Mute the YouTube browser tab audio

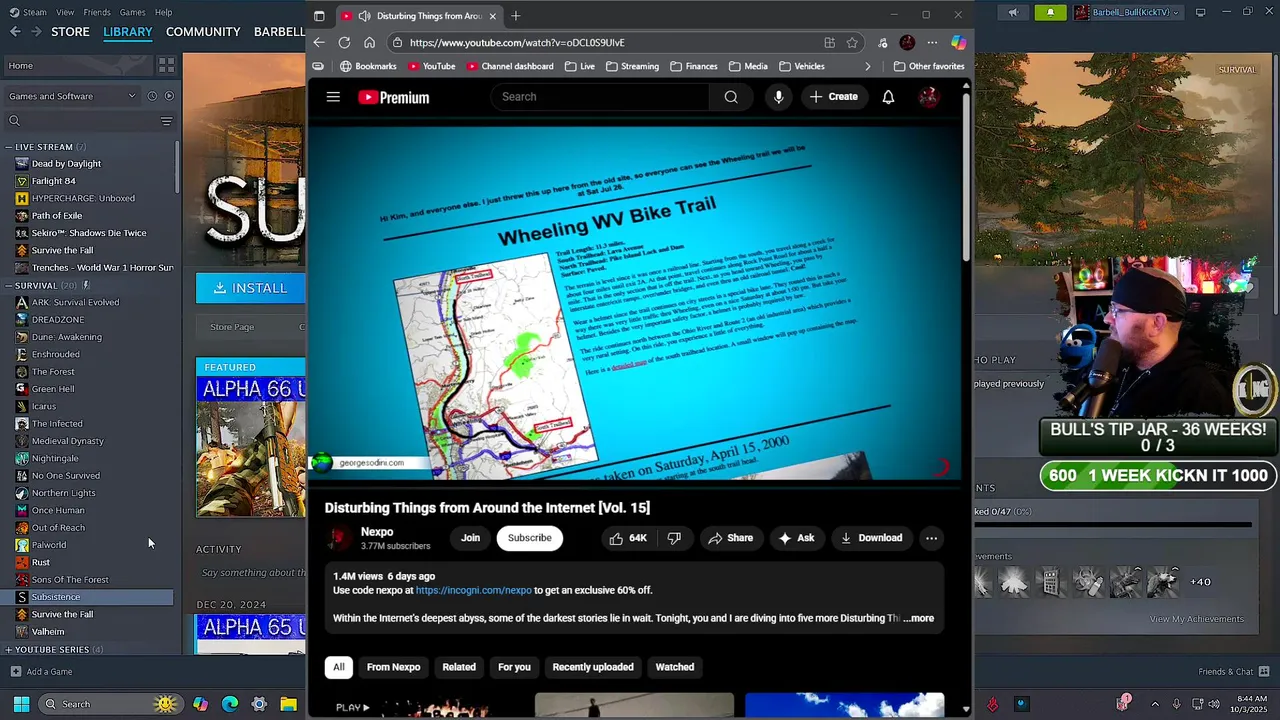pos(364,16)
